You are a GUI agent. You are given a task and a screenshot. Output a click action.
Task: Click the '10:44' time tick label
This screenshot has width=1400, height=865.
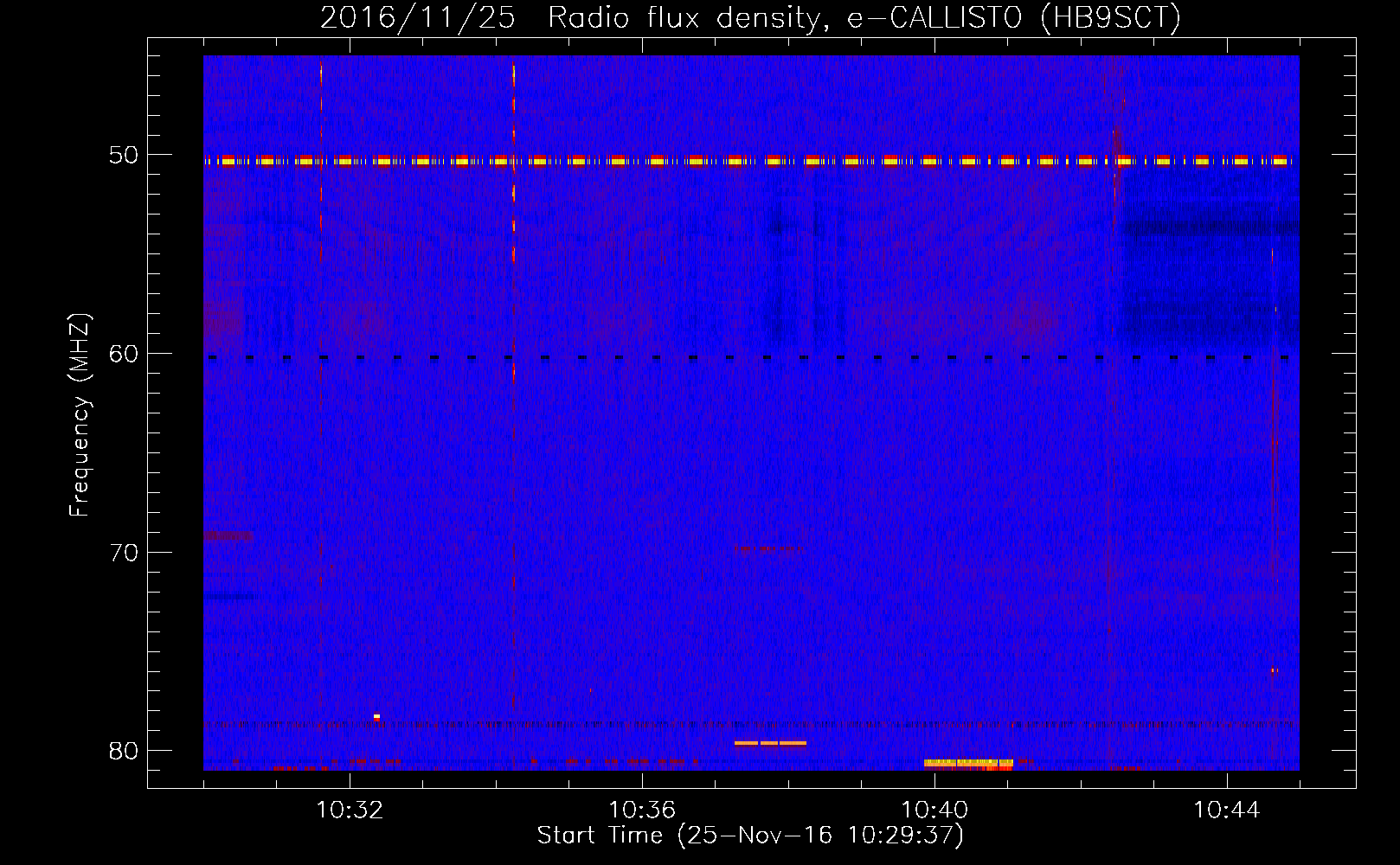(1227, 811)
